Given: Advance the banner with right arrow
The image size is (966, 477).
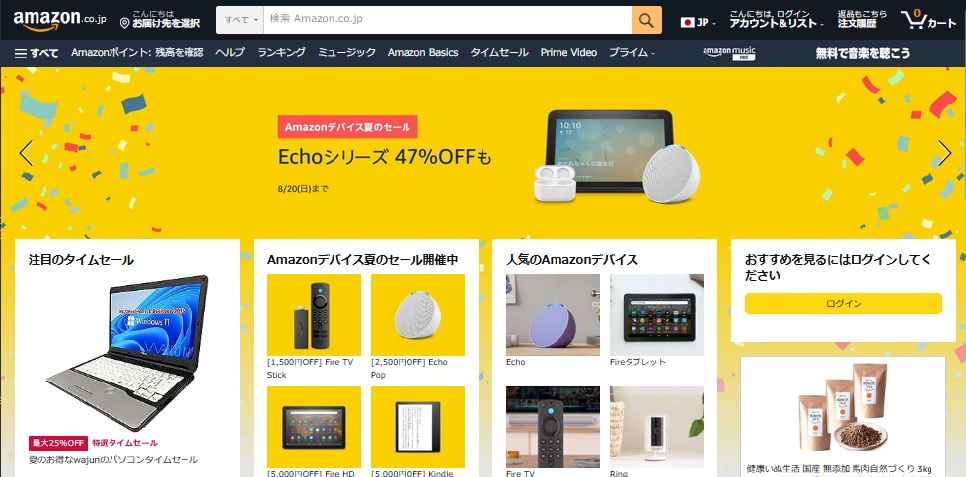Looking at the screenshot, I should (x=944, y=153).
